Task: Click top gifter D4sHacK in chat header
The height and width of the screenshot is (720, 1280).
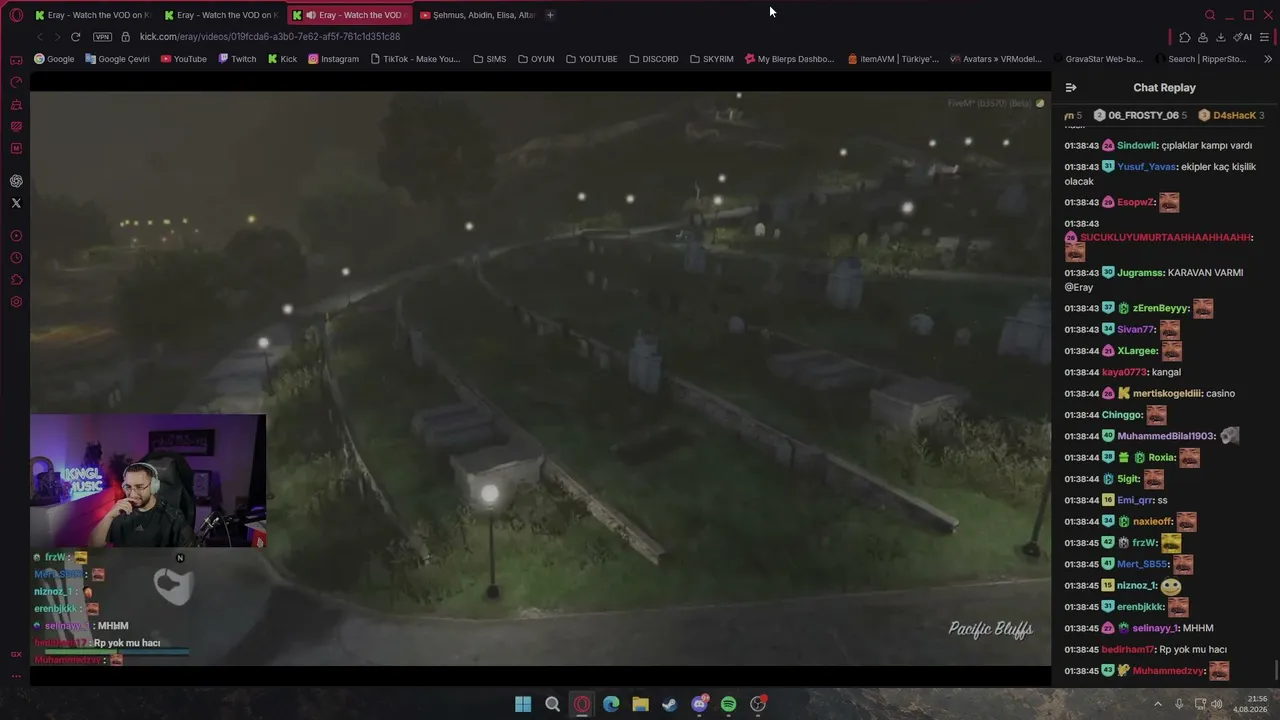Action: point(1233,116)
